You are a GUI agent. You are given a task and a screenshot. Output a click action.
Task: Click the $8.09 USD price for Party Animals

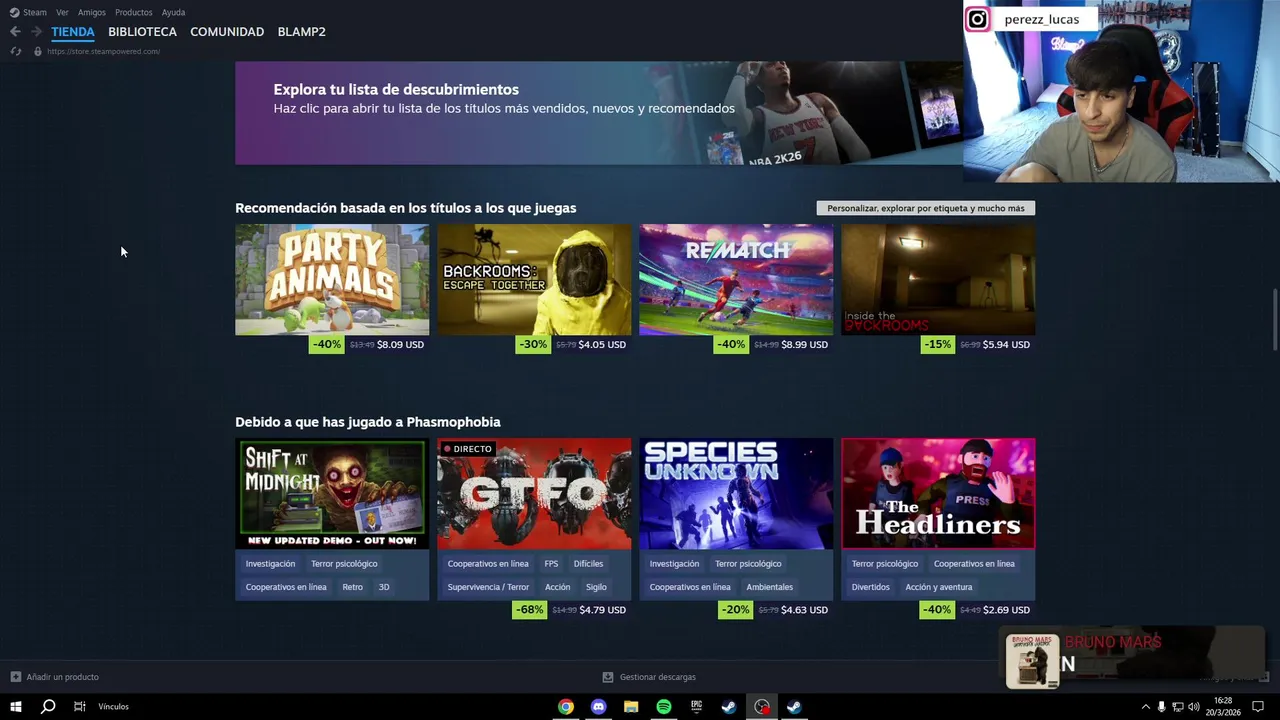tap(400, 344)
